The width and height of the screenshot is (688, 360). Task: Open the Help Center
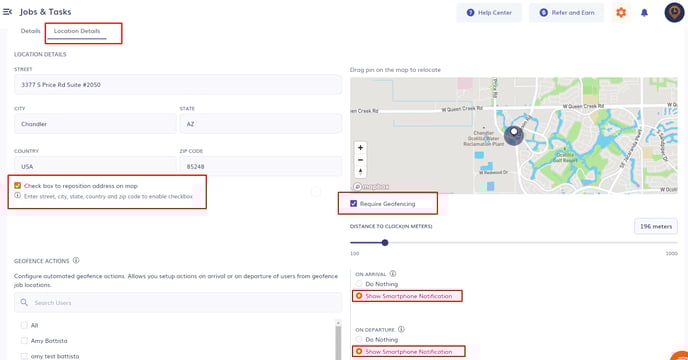[489, 13]
